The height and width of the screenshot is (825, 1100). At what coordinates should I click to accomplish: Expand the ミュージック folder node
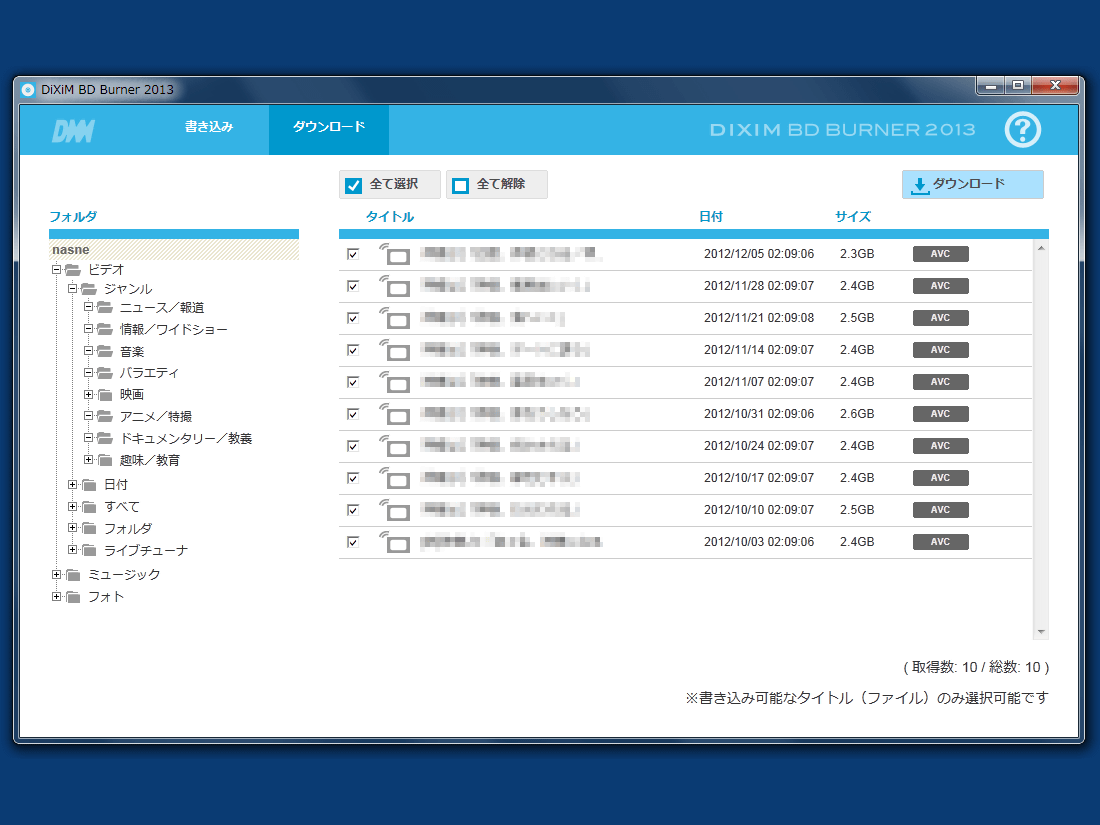[x=57, y=575]
